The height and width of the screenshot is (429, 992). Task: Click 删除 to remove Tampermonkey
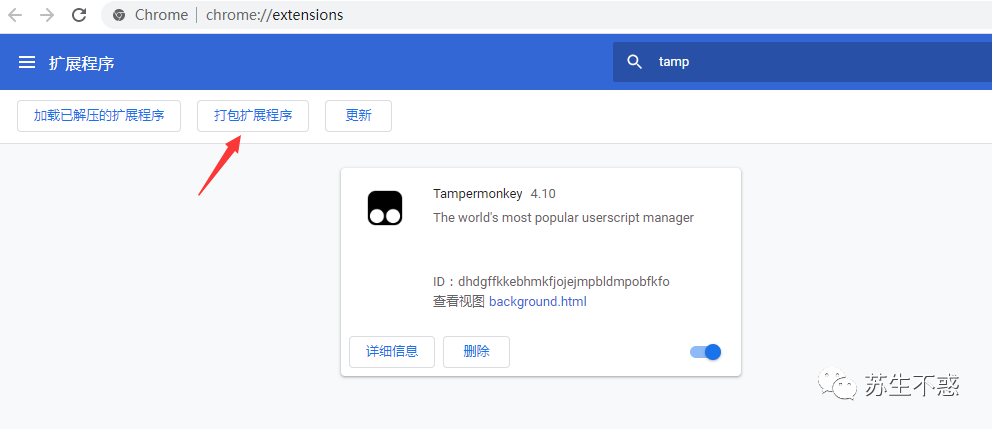(x=476, y=352)
